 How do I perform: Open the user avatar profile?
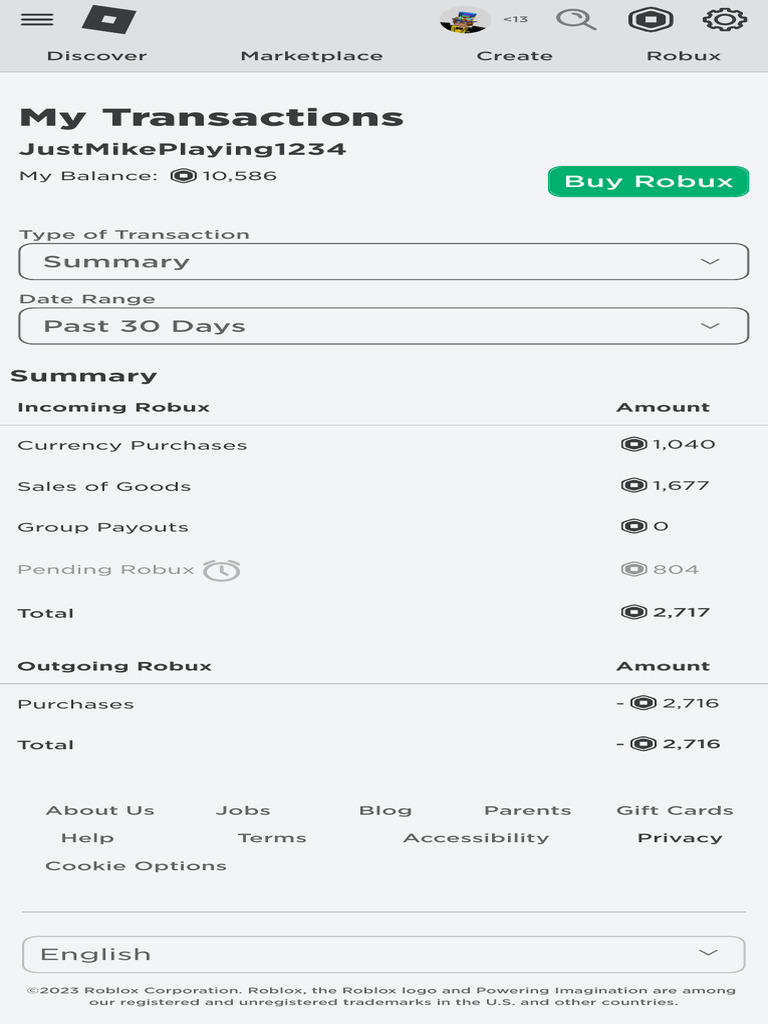[464, 19]
